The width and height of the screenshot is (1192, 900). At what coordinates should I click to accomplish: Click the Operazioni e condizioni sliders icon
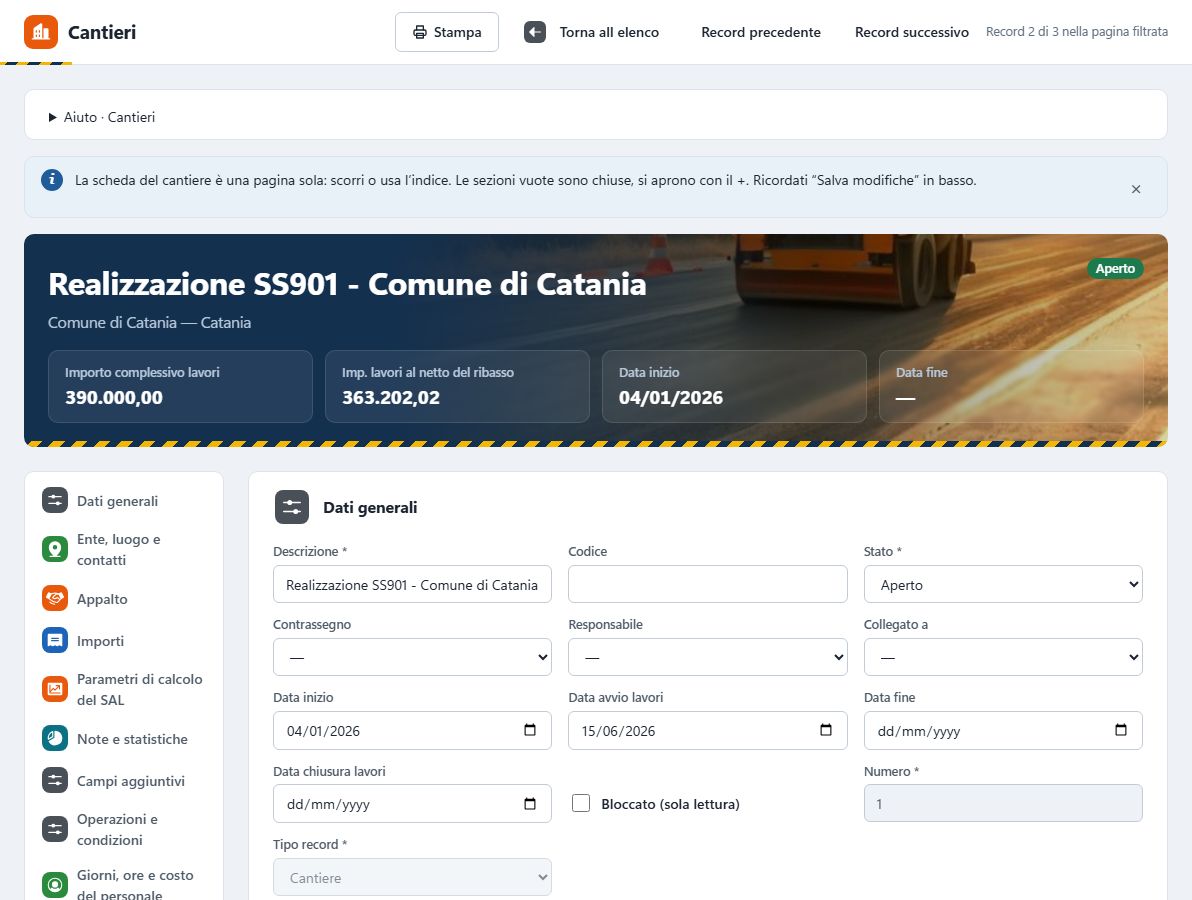(55, 829)
